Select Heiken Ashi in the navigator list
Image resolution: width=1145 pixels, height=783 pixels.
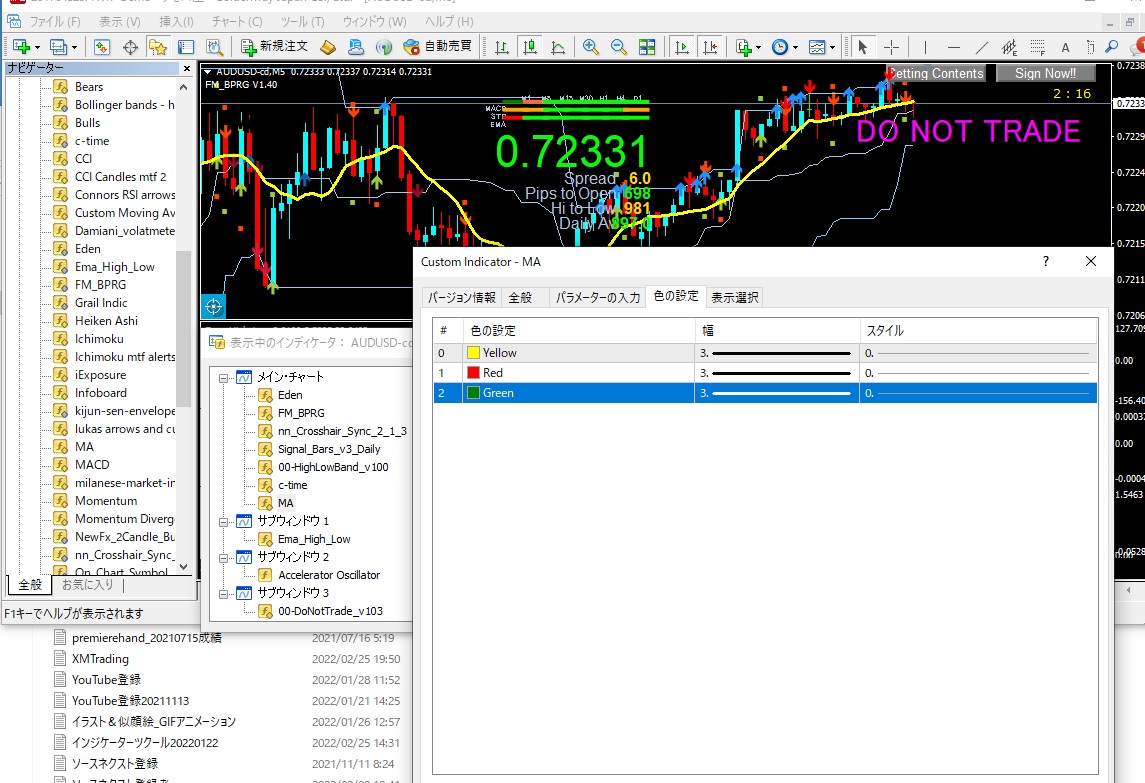tap(106, 321)
